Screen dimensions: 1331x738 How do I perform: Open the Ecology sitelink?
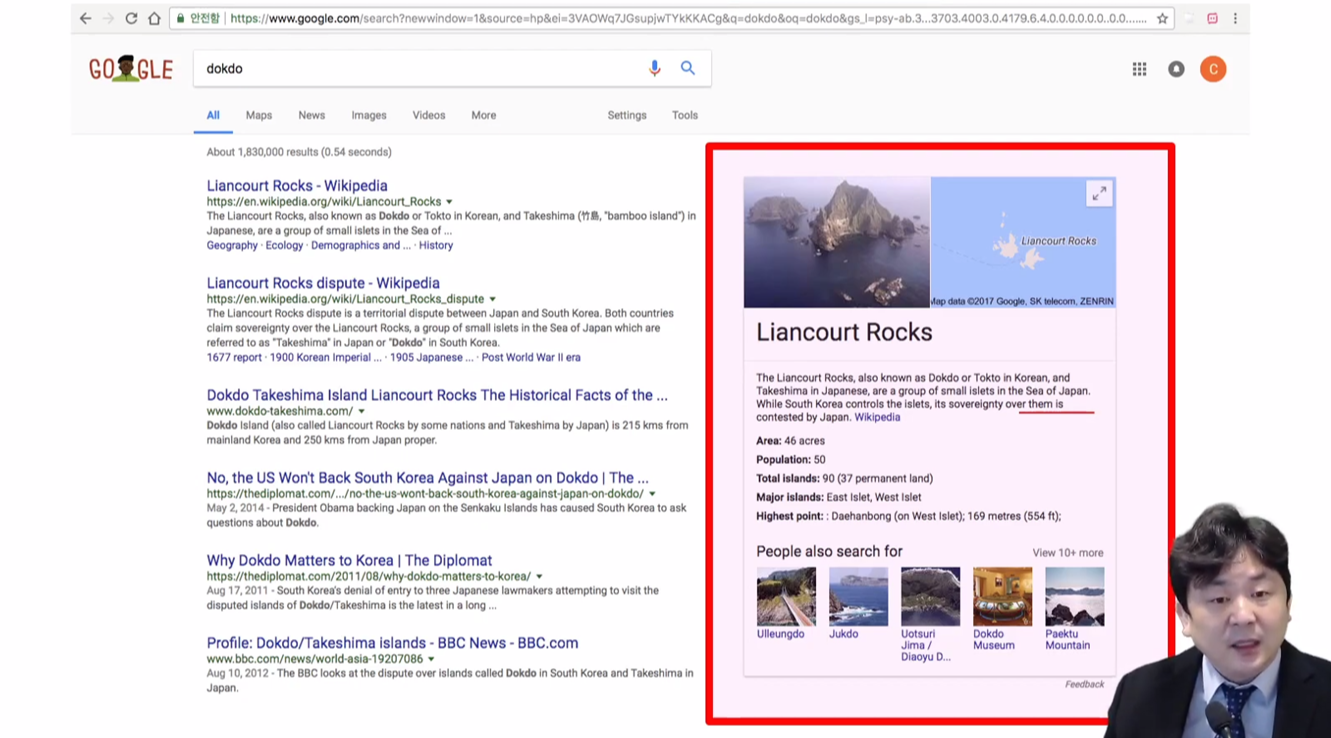pos(284,245)
